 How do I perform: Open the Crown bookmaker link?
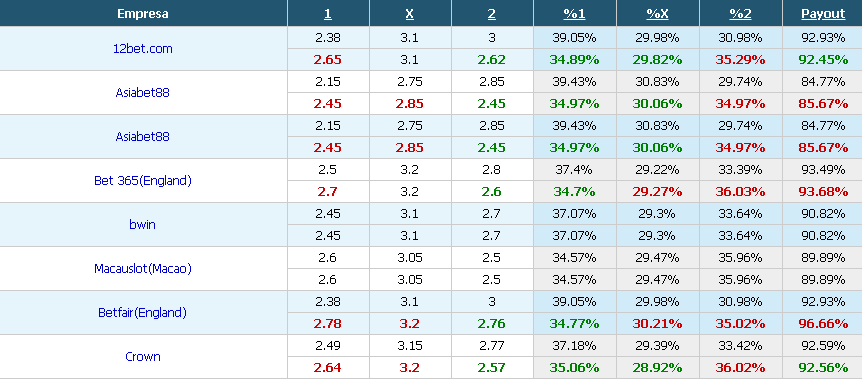[x=143, y=356]
